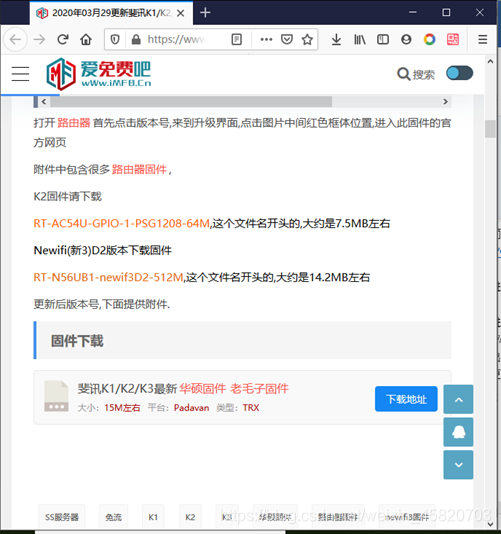Open the red 路由器 link

[x=74, y=123]
